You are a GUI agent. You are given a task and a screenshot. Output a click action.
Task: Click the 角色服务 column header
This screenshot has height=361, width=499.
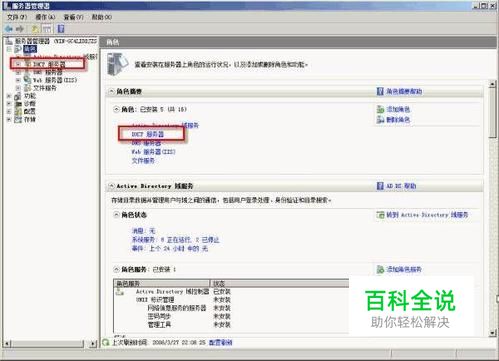coord(162,284)
